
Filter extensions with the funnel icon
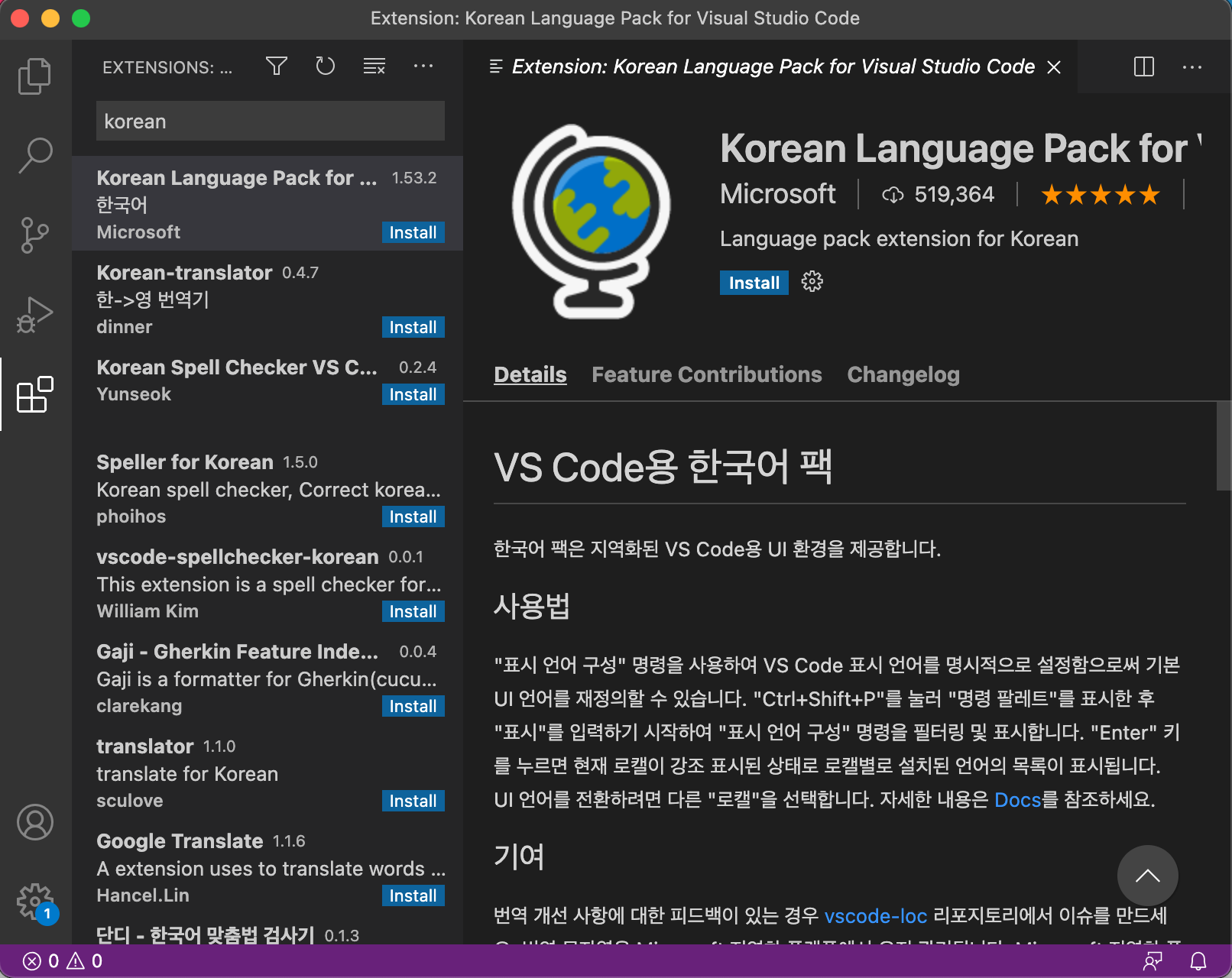(x=277, y=66)
